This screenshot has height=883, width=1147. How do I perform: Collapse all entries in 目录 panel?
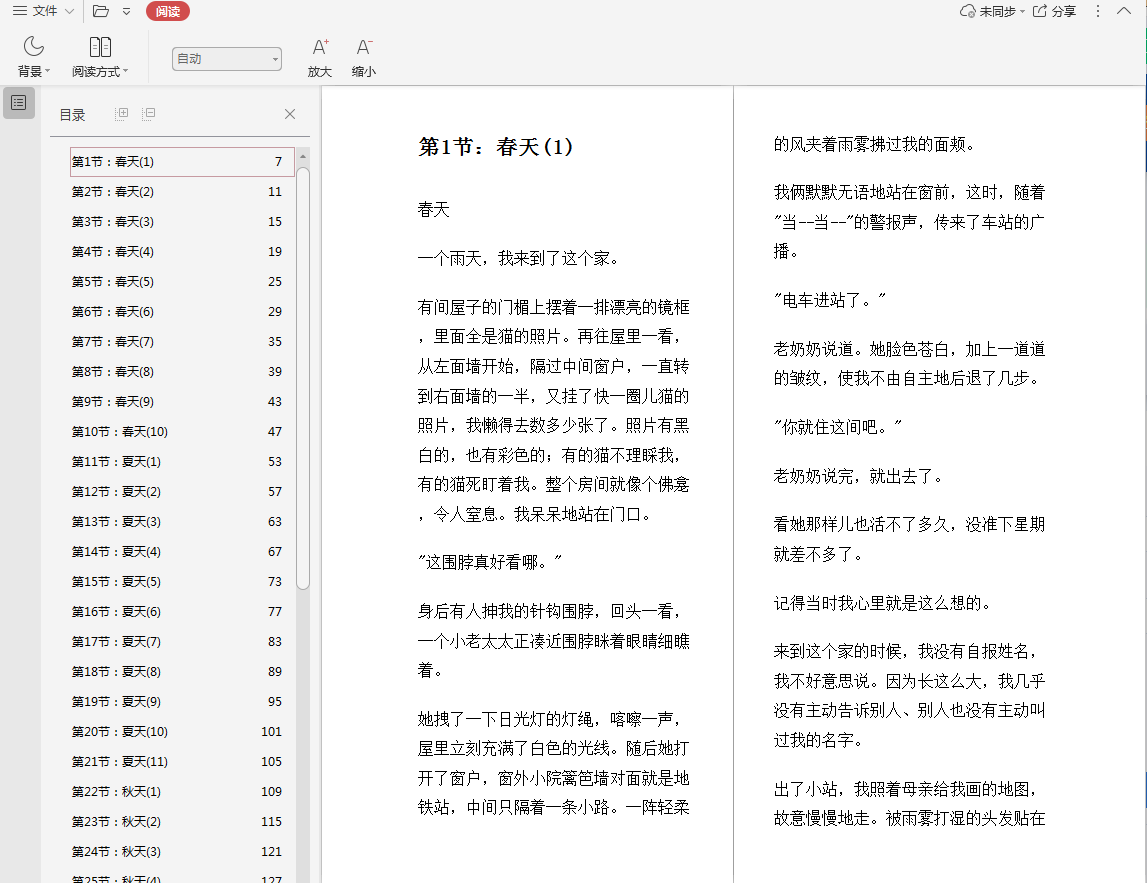[148, 114]
